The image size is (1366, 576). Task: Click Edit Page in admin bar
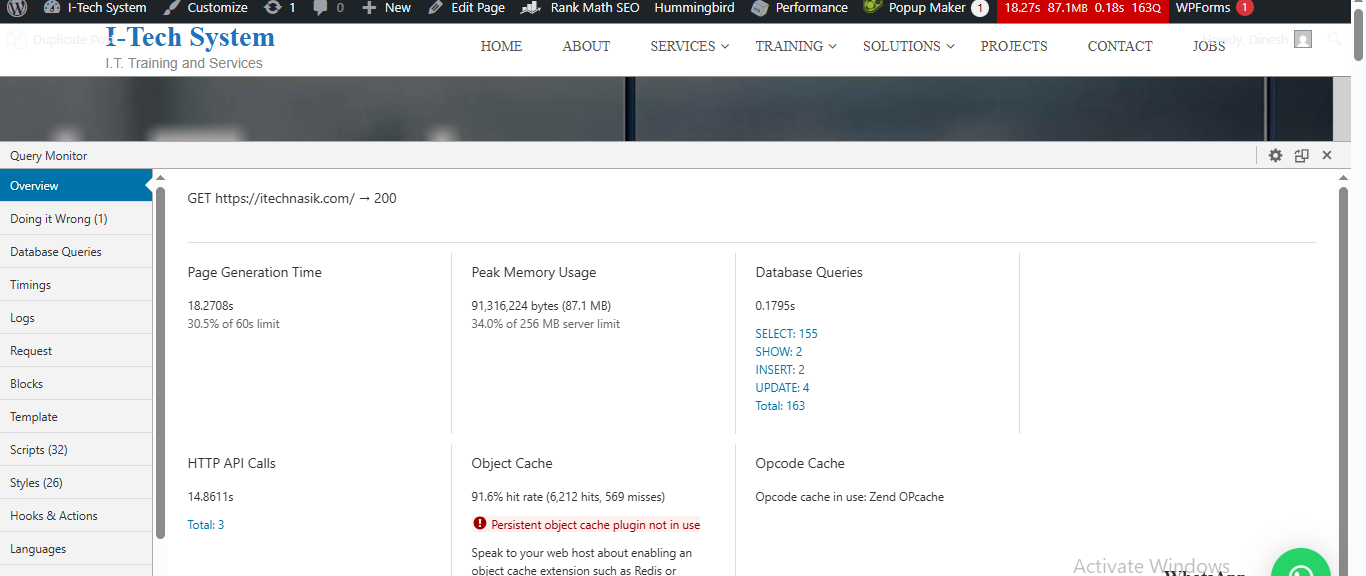click(466, 8)
